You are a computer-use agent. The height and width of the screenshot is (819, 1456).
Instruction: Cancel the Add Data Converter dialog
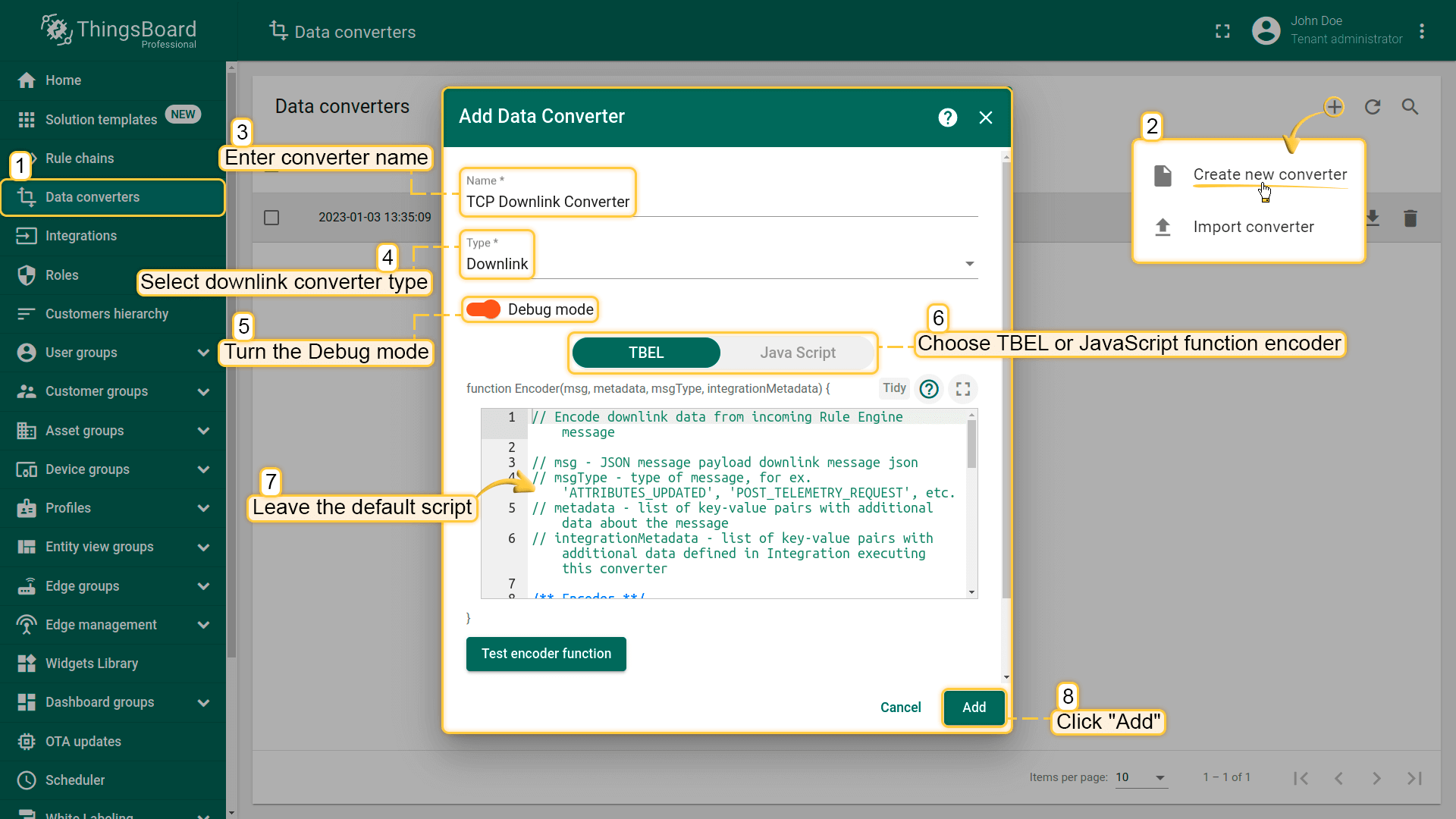(900, 708)
